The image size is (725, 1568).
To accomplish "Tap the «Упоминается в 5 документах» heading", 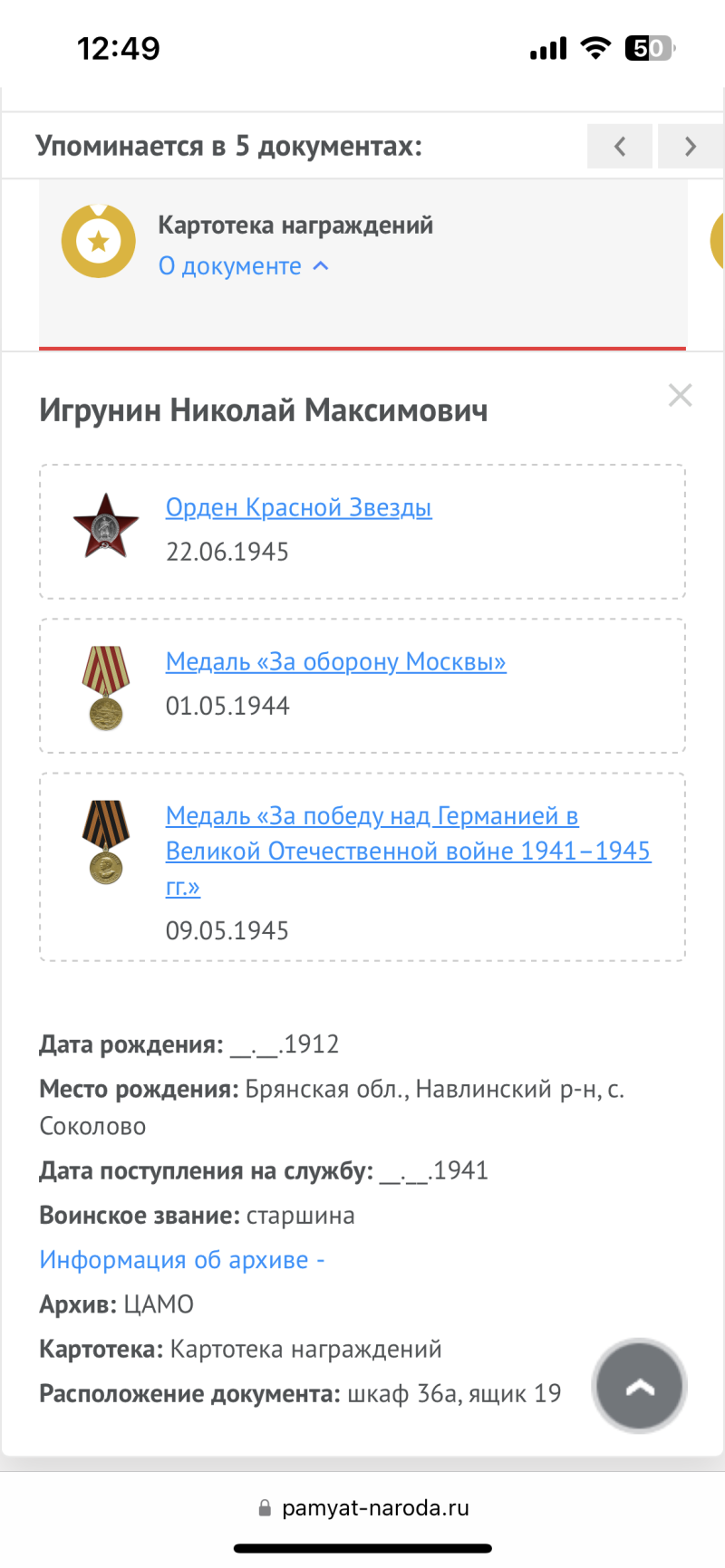I will [229, 147].
